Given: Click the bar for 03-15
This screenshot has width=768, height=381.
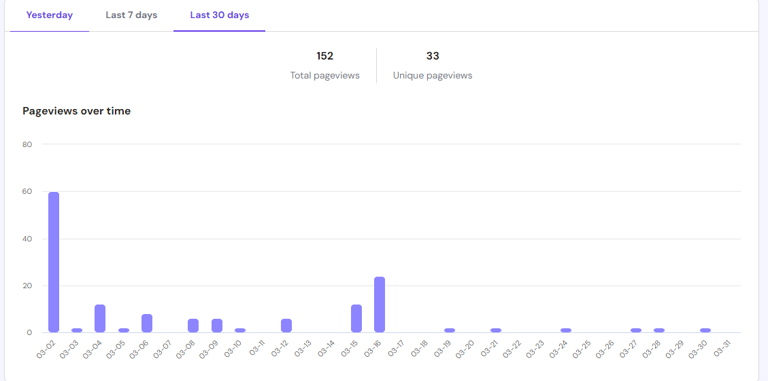Looking at the screenshot, I should [357, 318].
